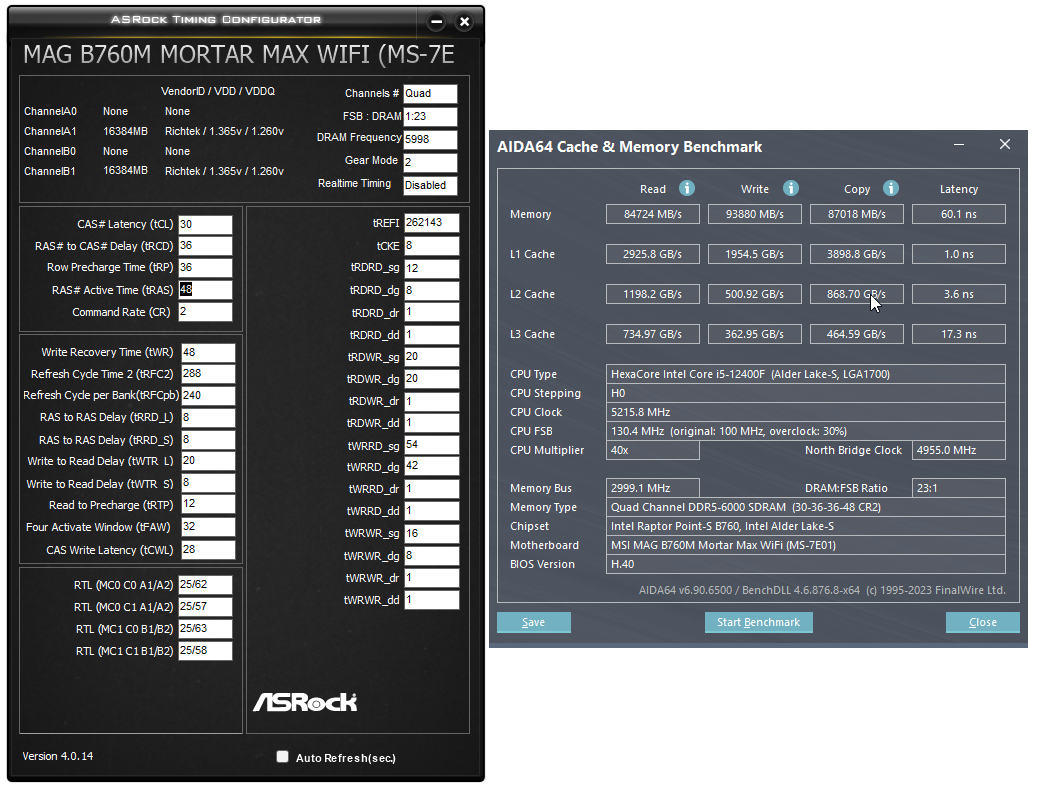The image size is (1050, 791).
Task: Click the Row Precharge Time (tRP) field
Action: click(x=205, y=267)
